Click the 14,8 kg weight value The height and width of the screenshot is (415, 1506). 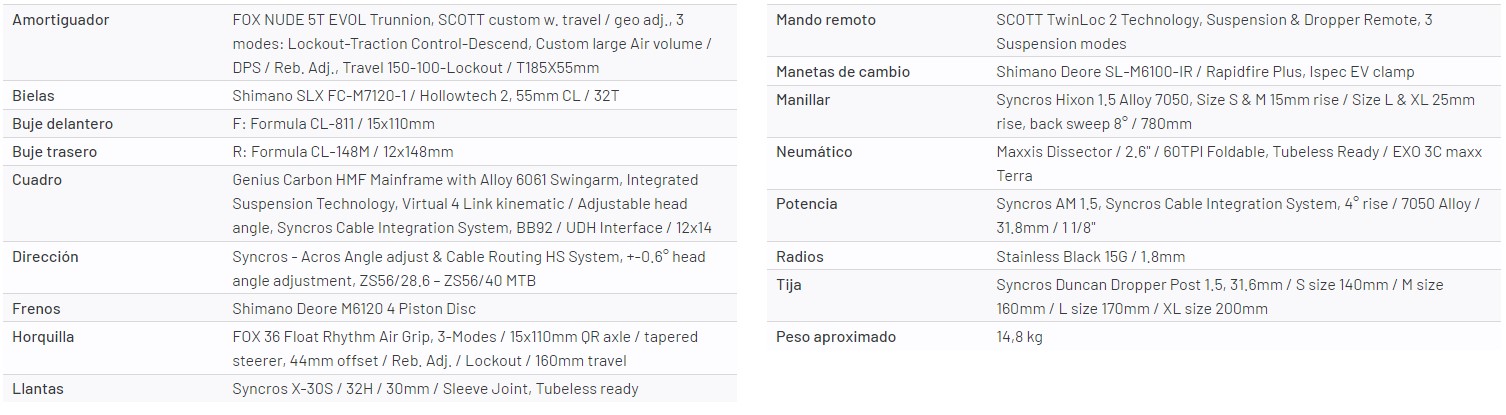tap(1019, 337)
